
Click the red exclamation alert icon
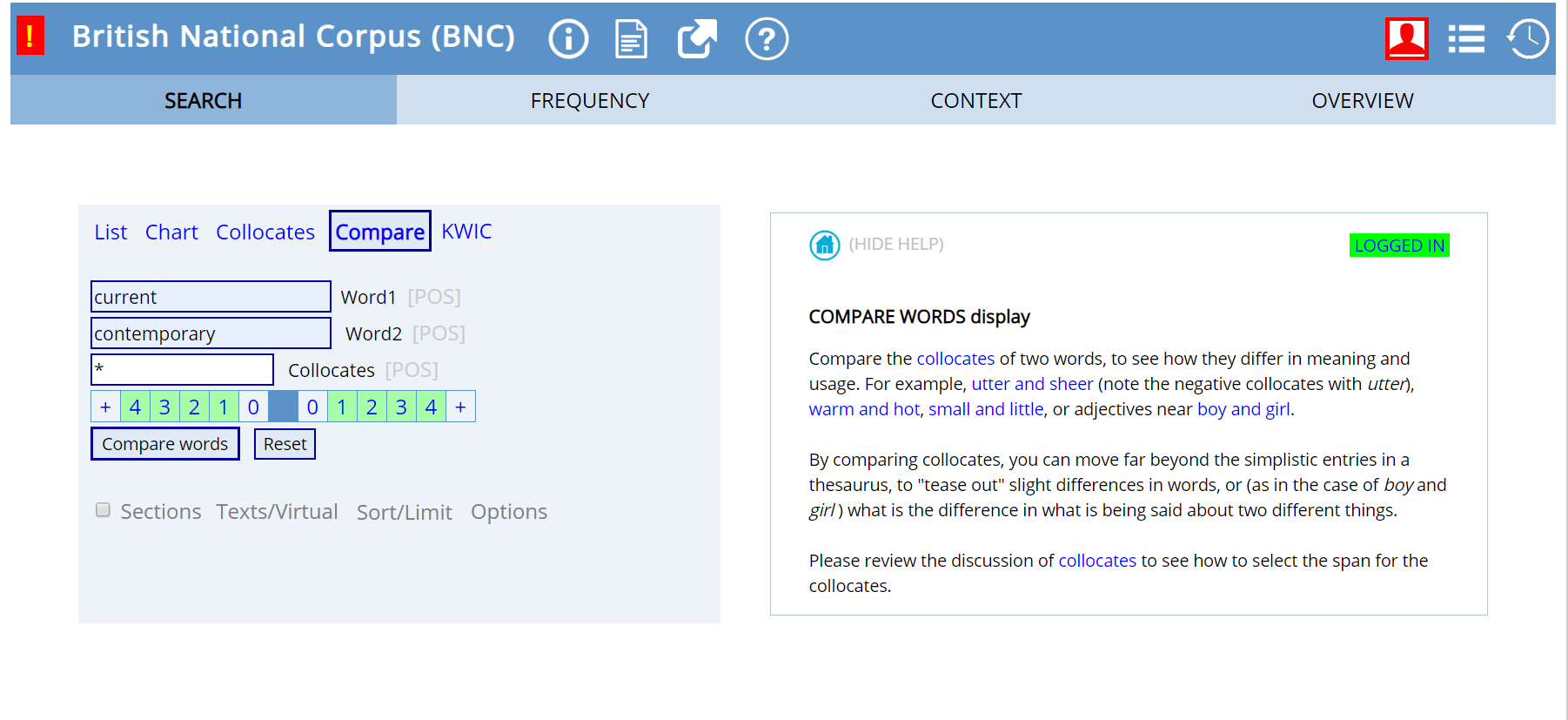[x=30, y=37]
